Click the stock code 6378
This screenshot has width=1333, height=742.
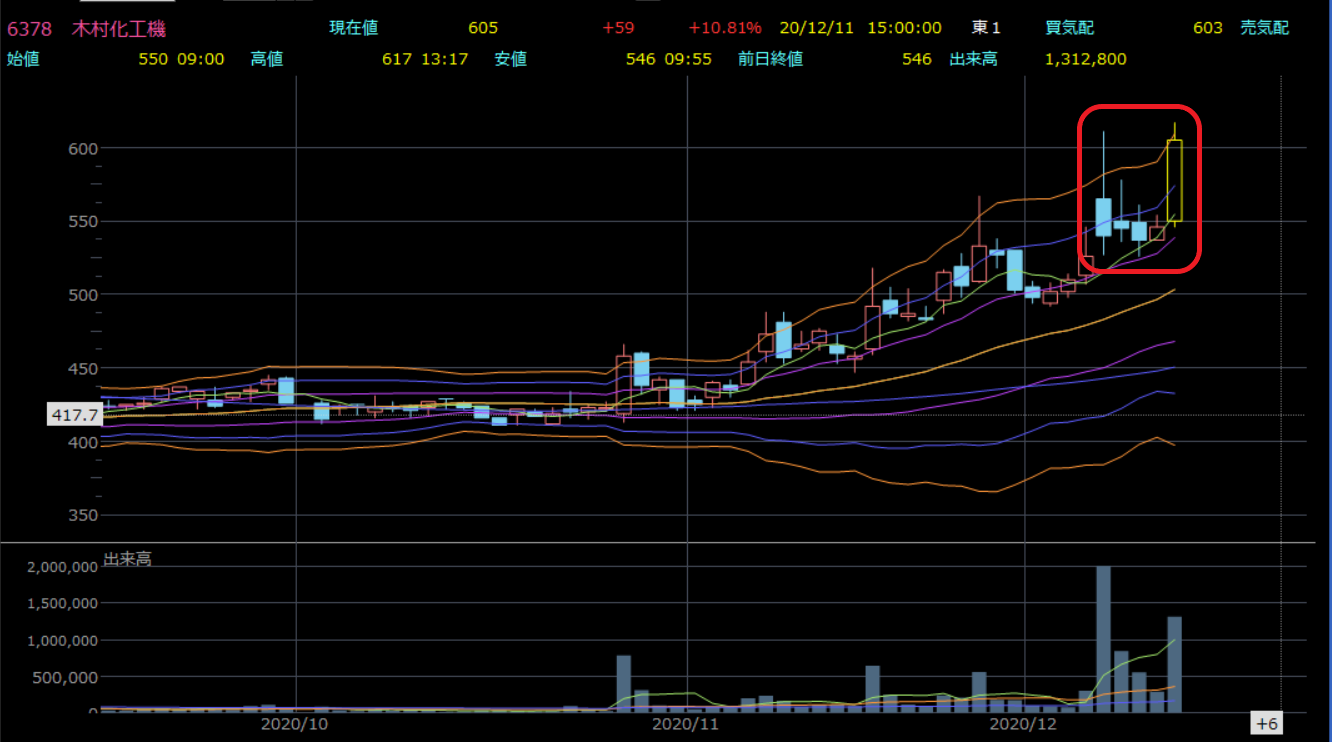29,28
